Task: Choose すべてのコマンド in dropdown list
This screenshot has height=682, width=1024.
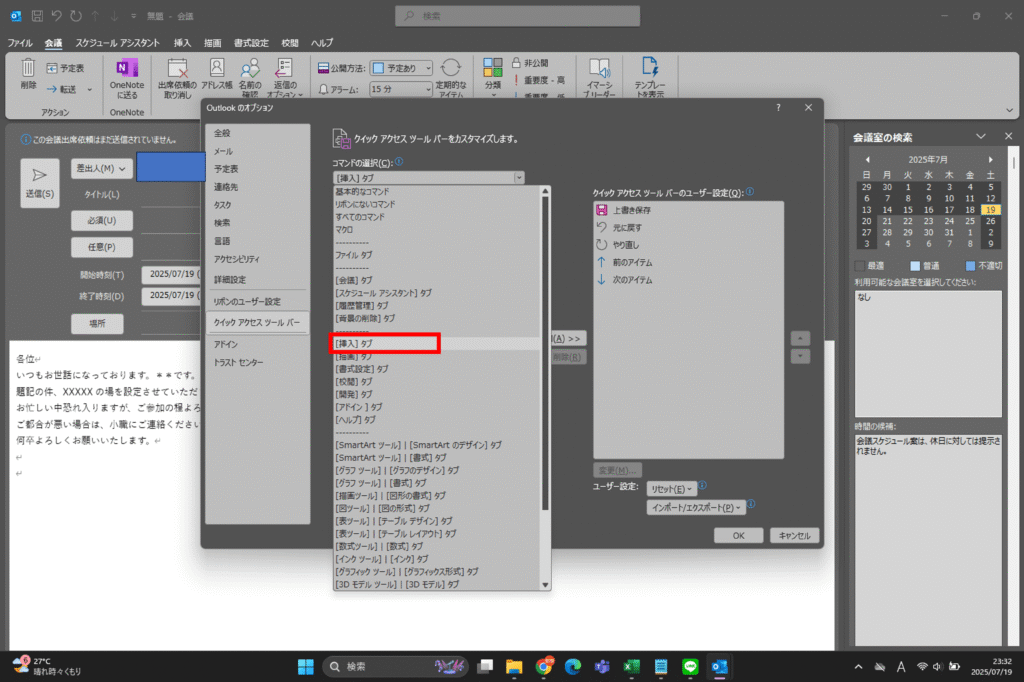Action: 437,217
